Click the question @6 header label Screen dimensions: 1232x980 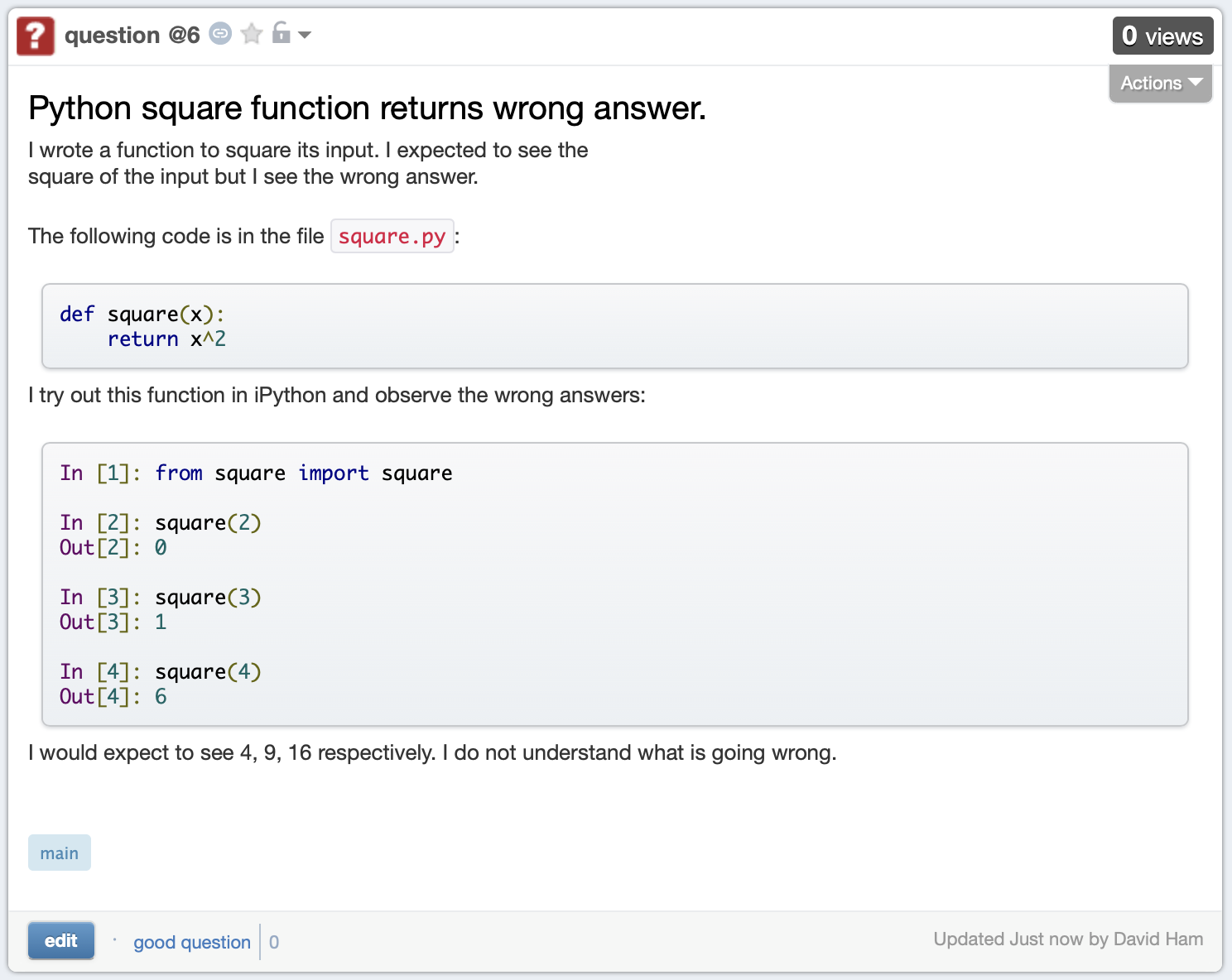(x=132, y=36)
